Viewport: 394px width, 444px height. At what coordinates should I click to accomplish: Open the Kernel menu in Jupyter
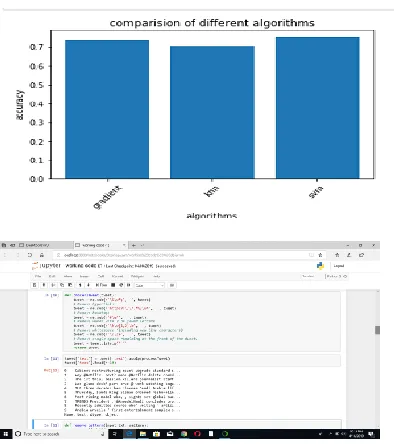(x=118, y=276)
